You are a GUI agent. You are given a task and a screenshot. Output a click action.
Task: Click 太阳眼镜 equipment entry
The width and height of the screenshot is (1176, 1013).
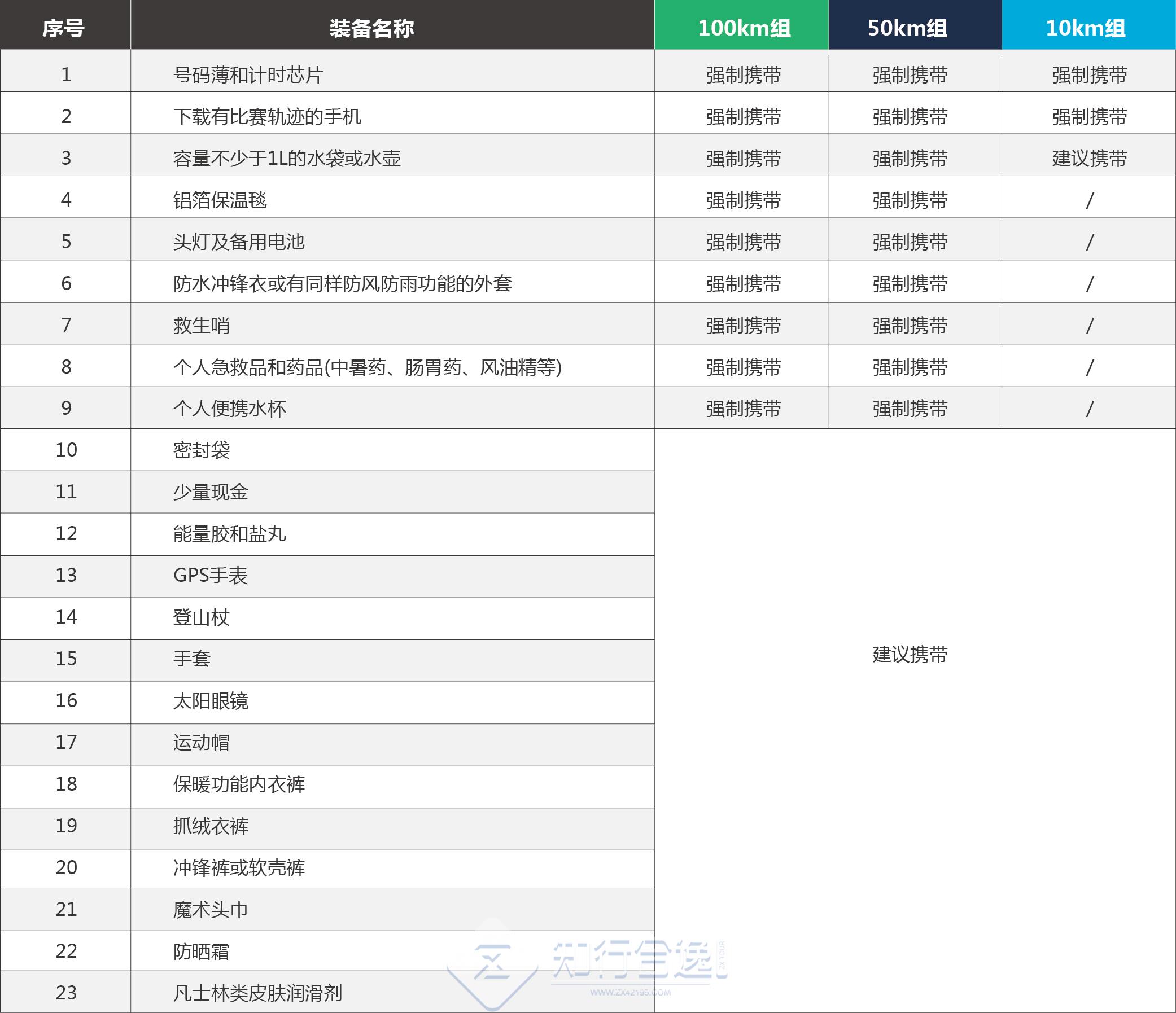pos(211,701)
